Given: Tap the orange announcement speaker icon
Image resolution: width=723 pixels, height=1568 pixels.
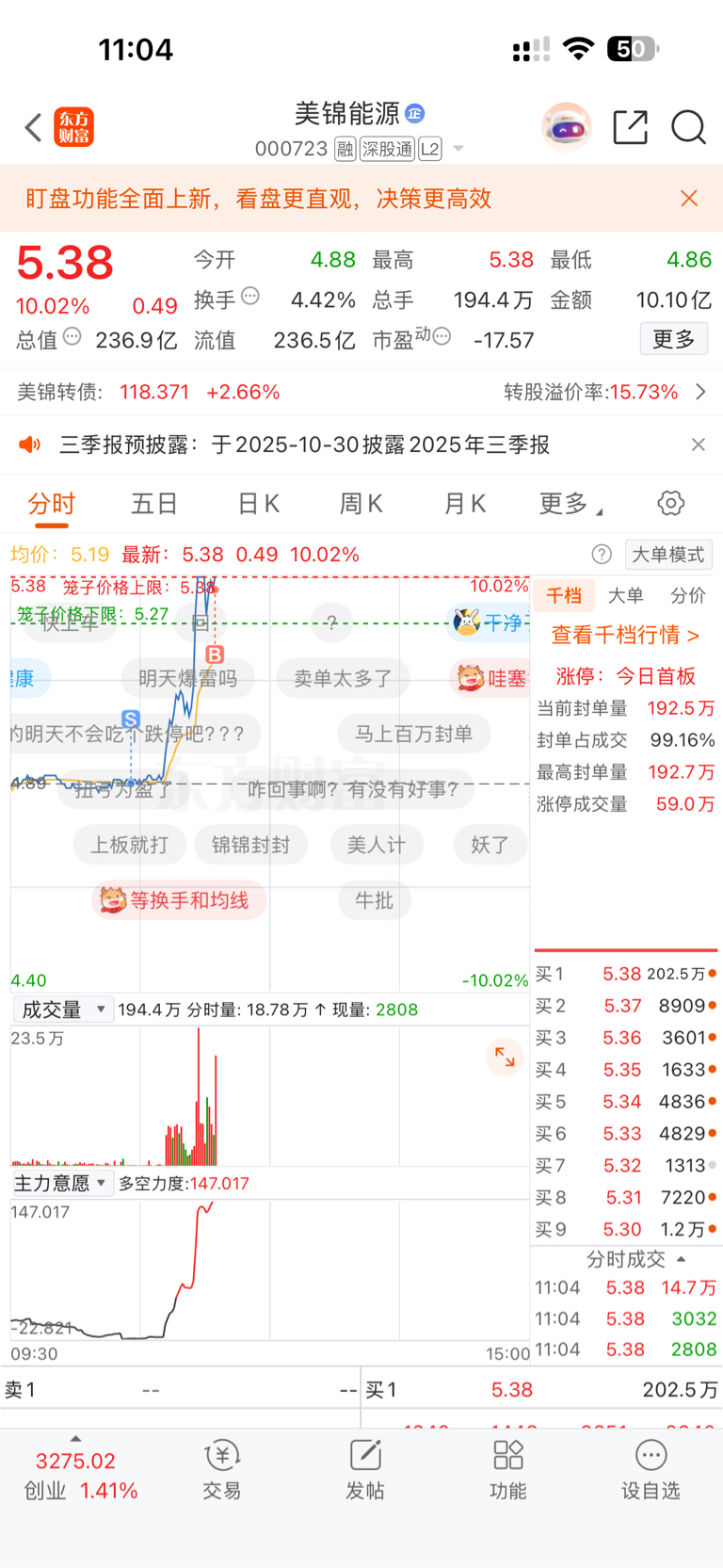Looking at the screenshot, I should 30,445.
